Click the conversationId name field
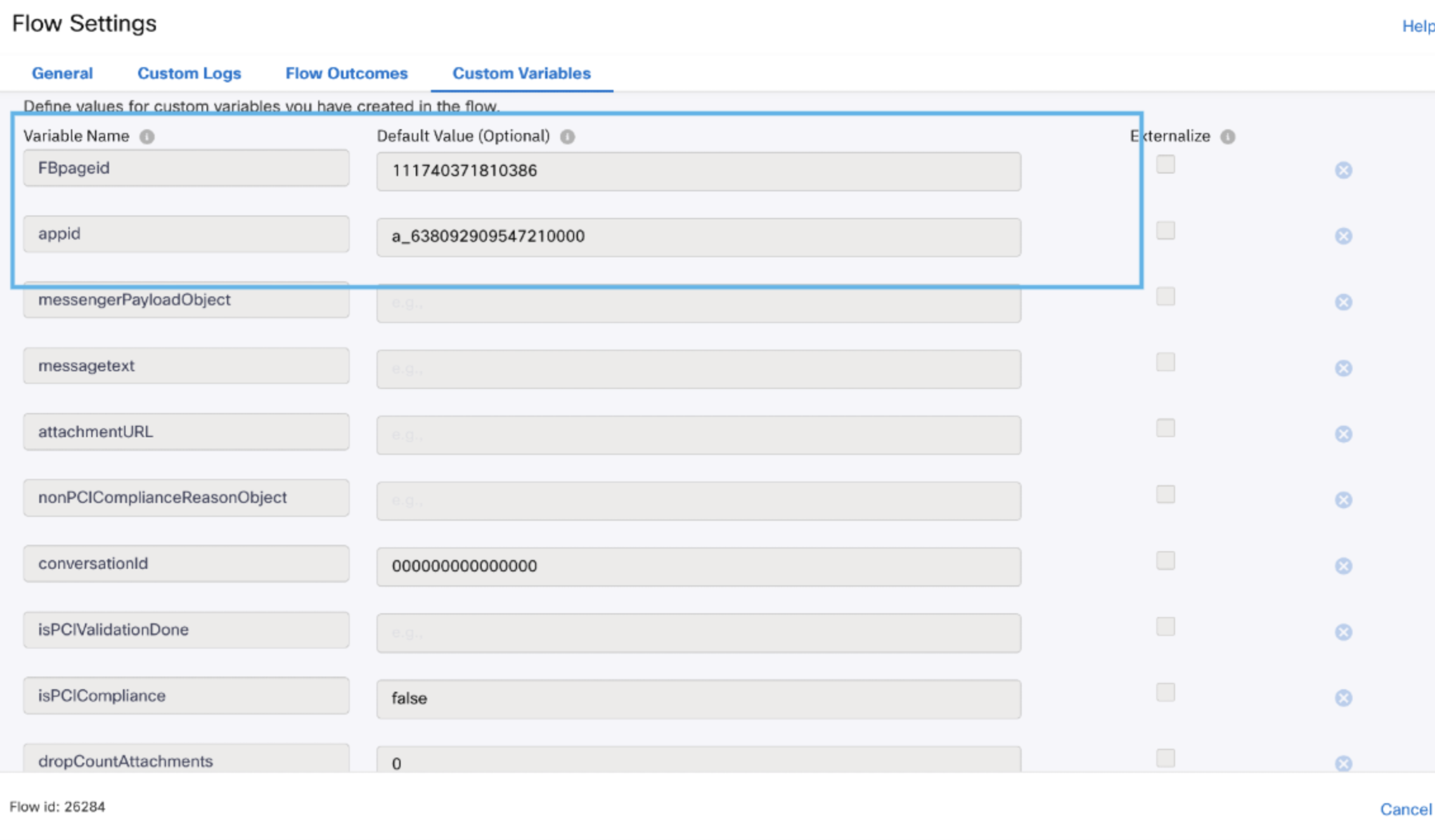Screen dimensions: 1435x840 click(186, 563)
